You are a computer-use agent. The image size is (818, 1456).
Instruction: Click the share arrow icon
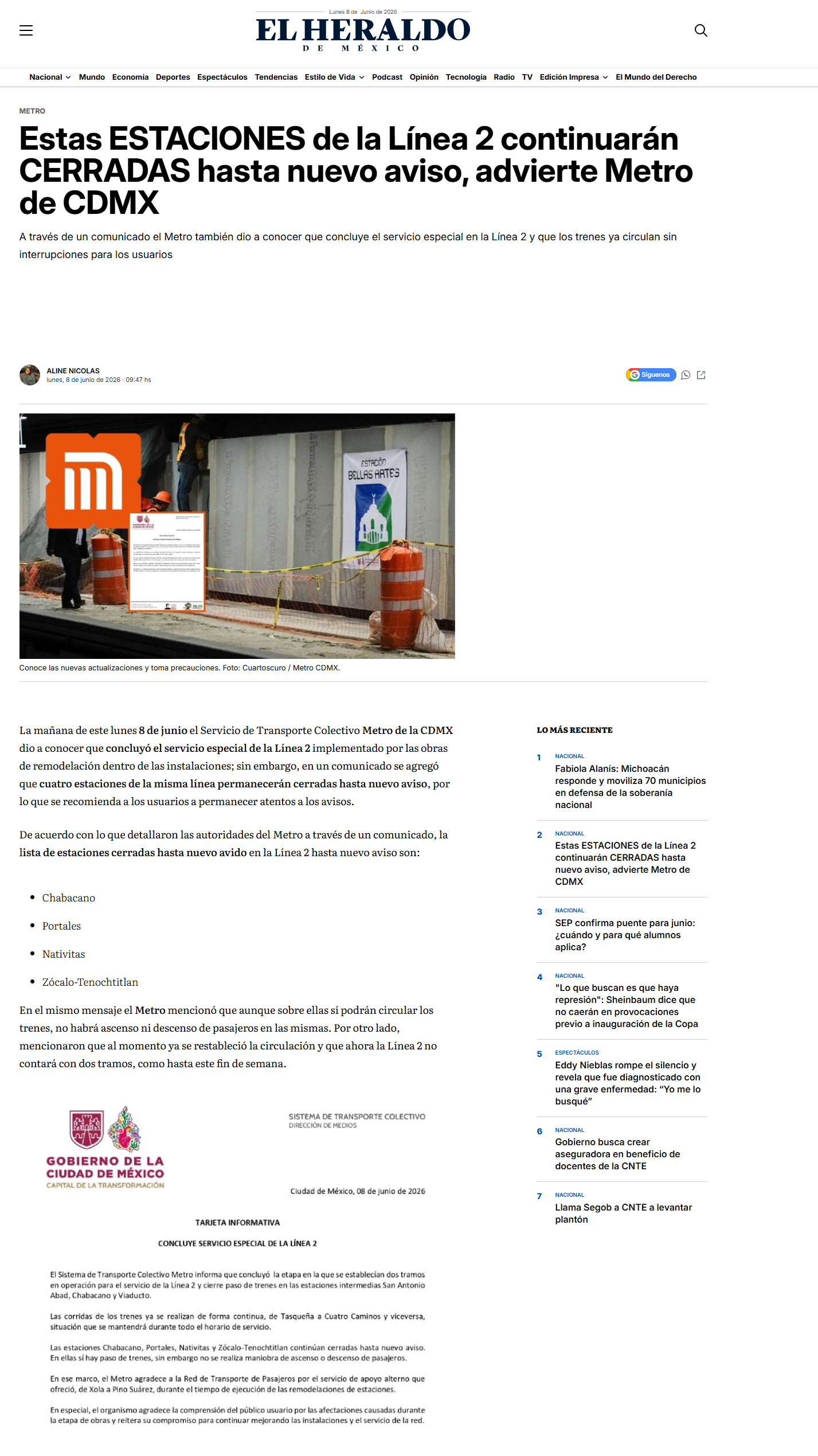click(701, 375)
